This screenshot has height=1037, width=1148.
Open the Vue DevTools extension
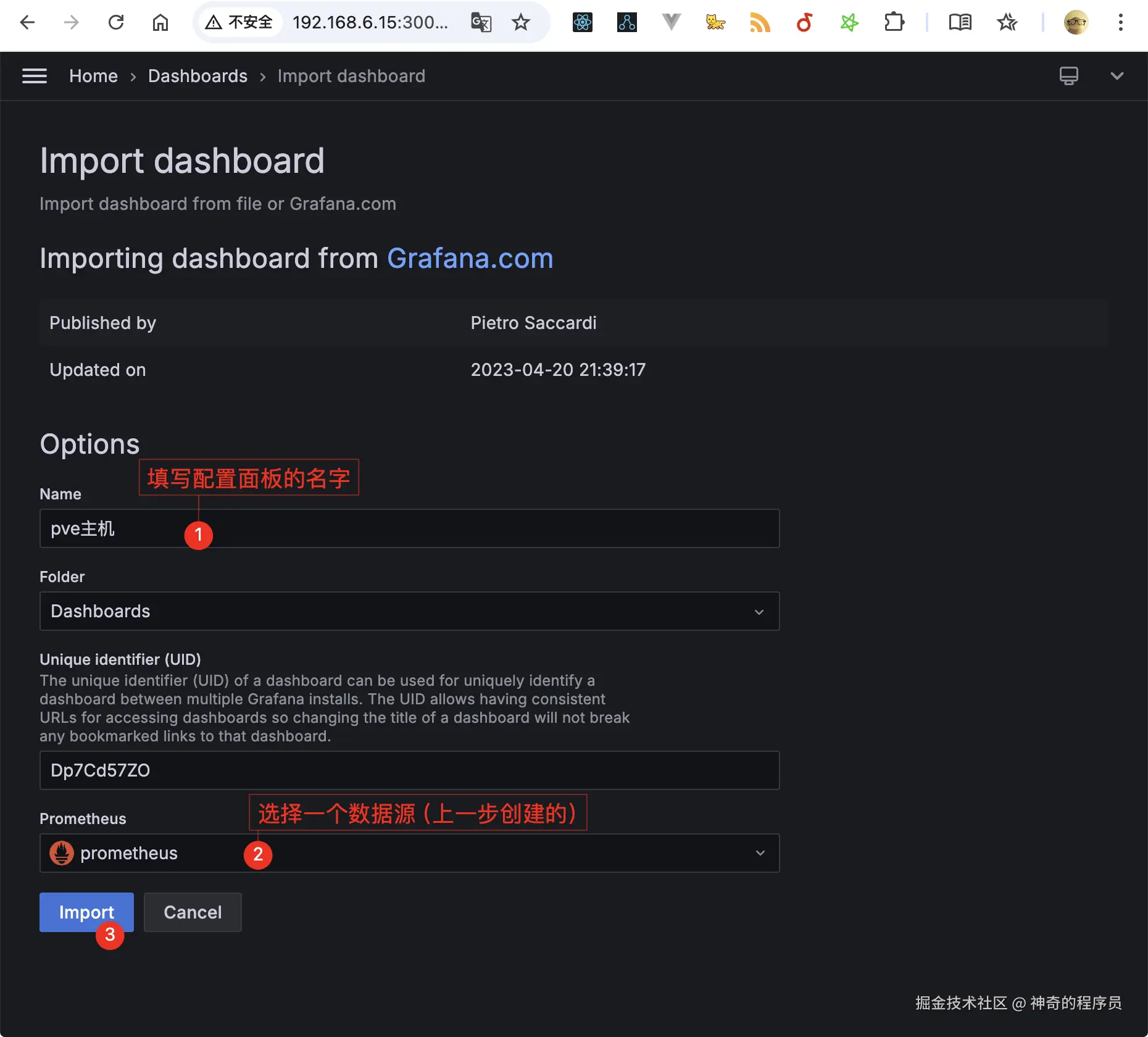click(x=671, y=23)
